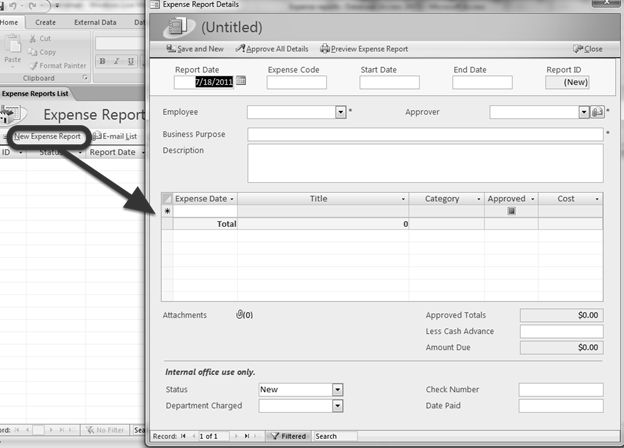Open the Department Charged dropdown

338,406
